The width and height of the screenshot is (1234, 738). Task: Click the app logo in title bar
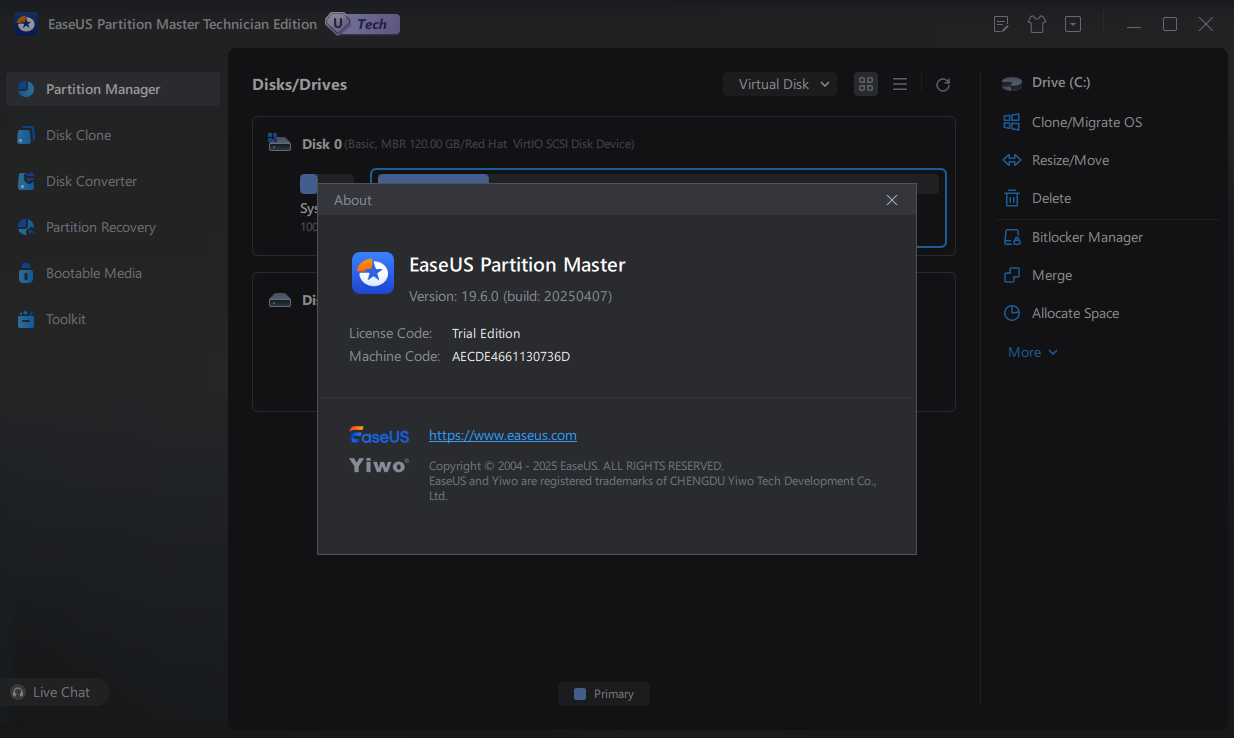26,24
